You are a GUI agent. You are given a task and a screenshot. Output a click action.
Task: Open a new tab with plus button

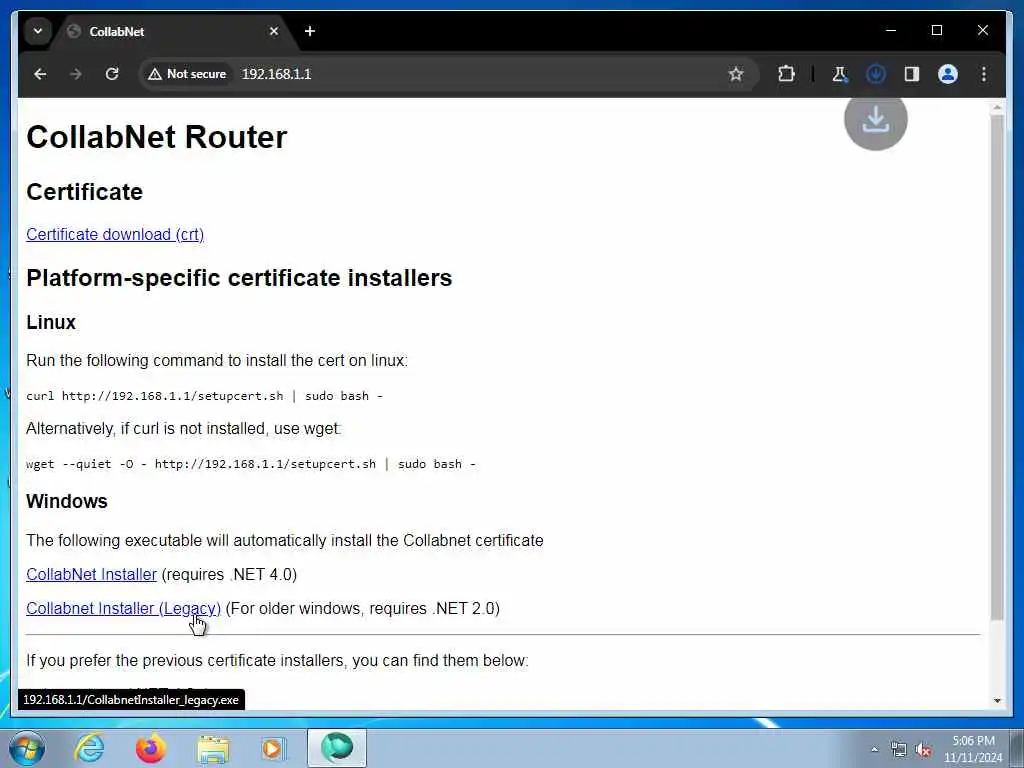click(x=310, y=31)
